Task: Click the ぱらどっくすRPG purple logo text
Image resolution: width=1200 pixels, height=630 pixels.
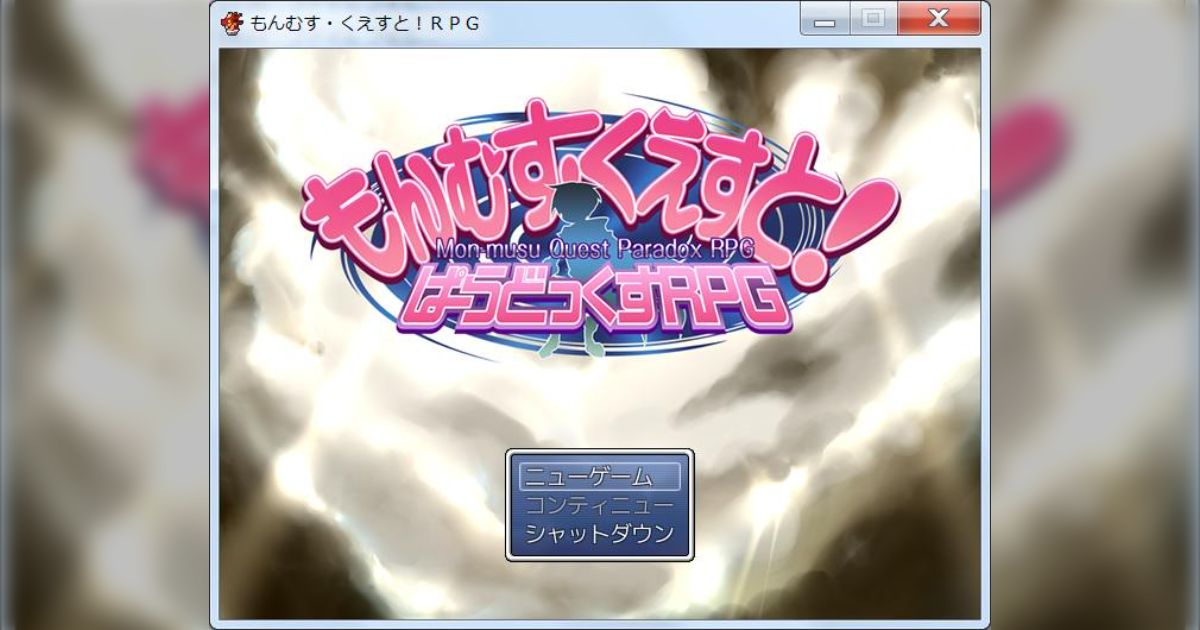Action: pyautogui.click(x=590, y=300)
